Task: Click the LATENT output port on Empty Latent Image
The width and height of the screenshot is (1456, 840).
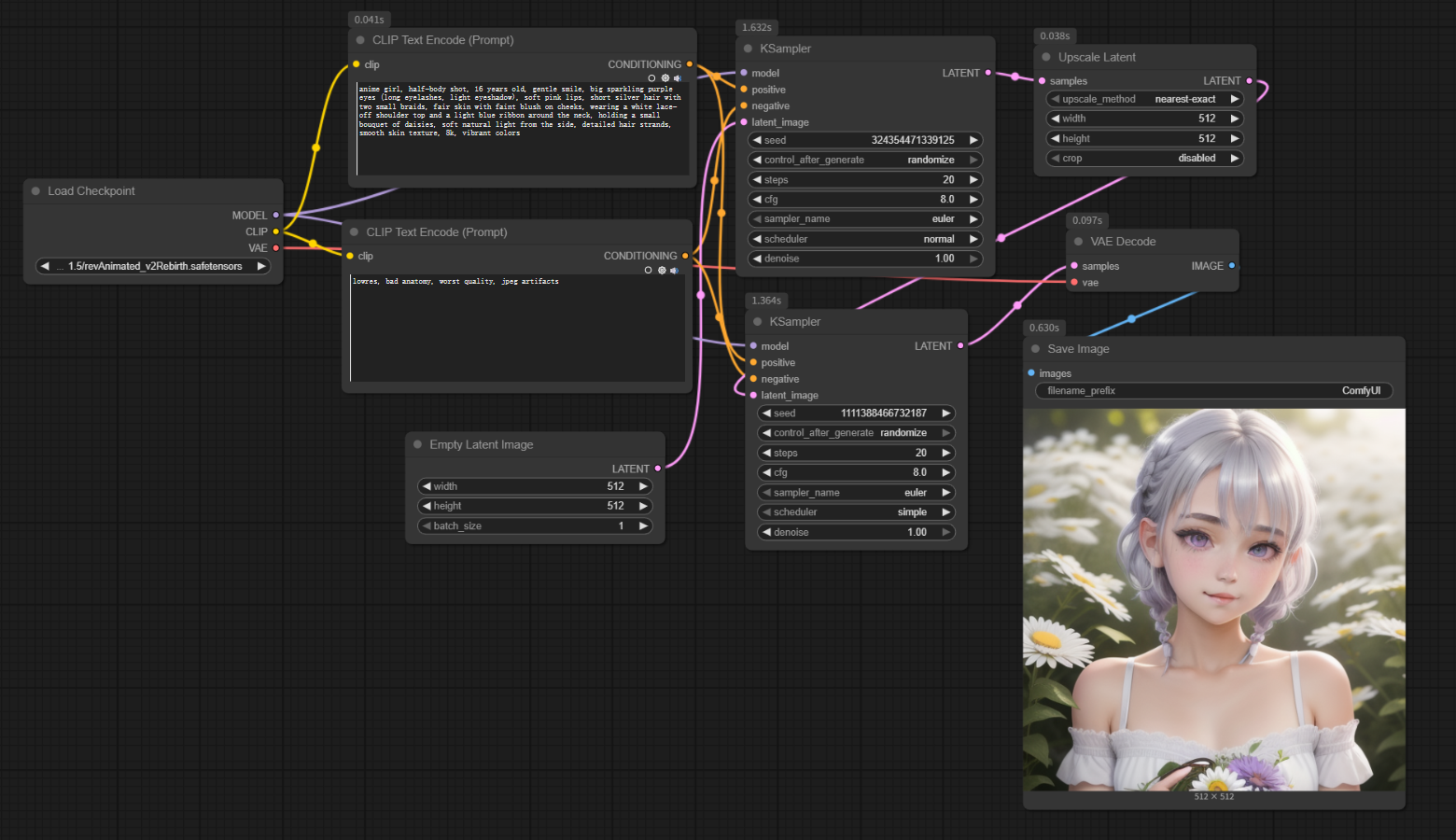Action: [x=658, y=469]
